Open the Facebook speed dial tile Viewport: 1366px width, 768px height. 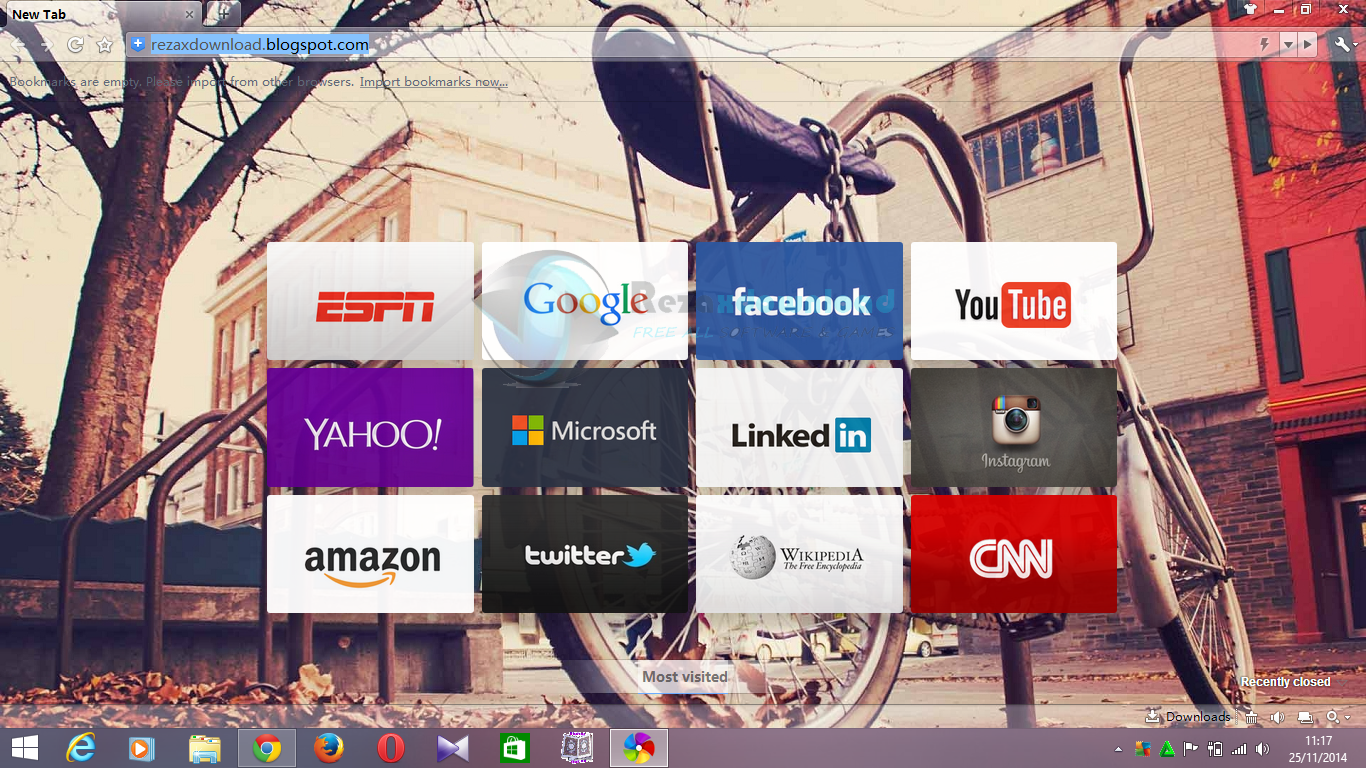coord(799,301)
